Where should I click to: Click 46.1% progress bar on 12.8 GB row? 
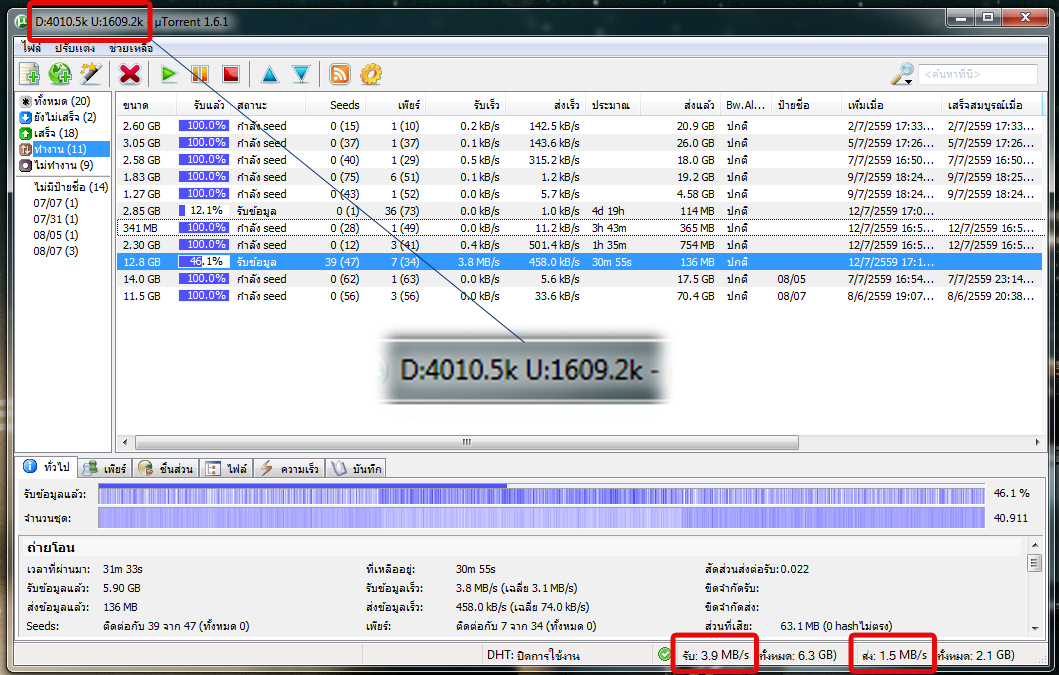coord(203,261)
